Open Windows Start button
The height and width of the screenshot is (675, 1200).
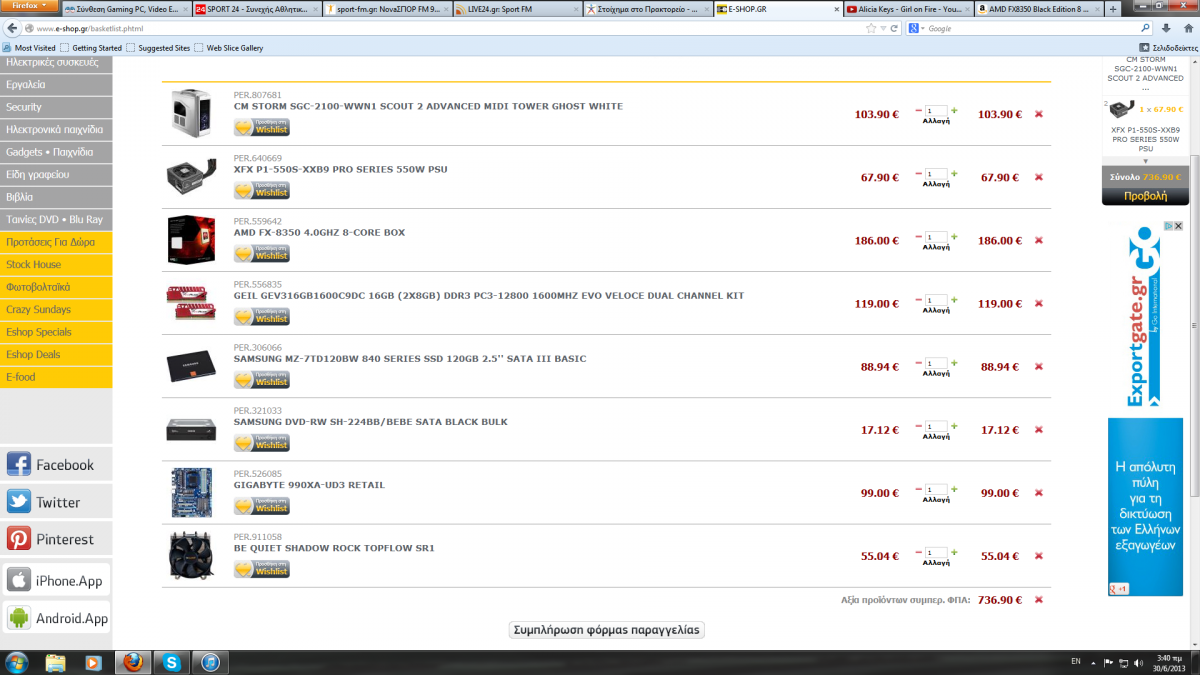click(18, 662)
